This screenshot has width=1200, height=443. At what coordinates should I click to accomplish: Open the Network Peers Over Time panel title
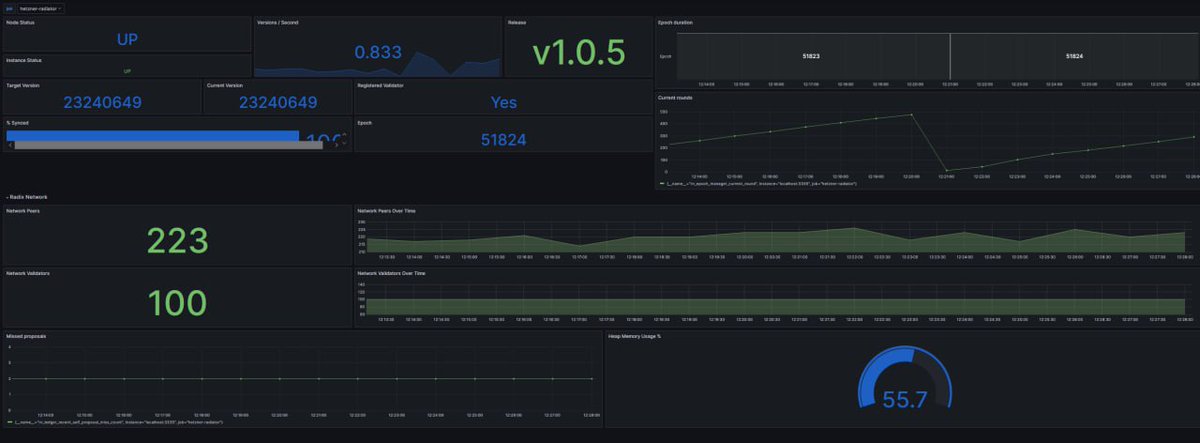tap(387, 211)
